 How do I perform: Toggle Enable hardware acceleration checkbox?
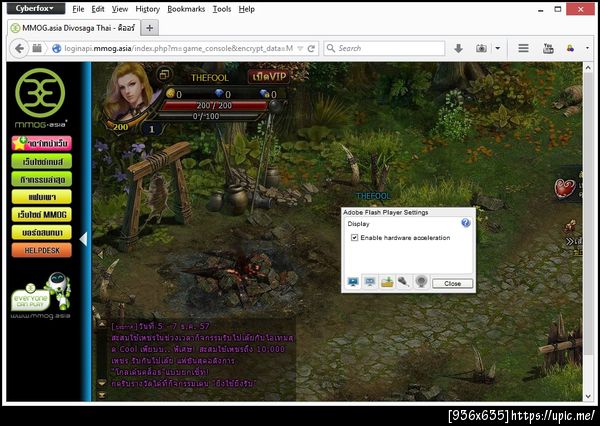point(354,238)
